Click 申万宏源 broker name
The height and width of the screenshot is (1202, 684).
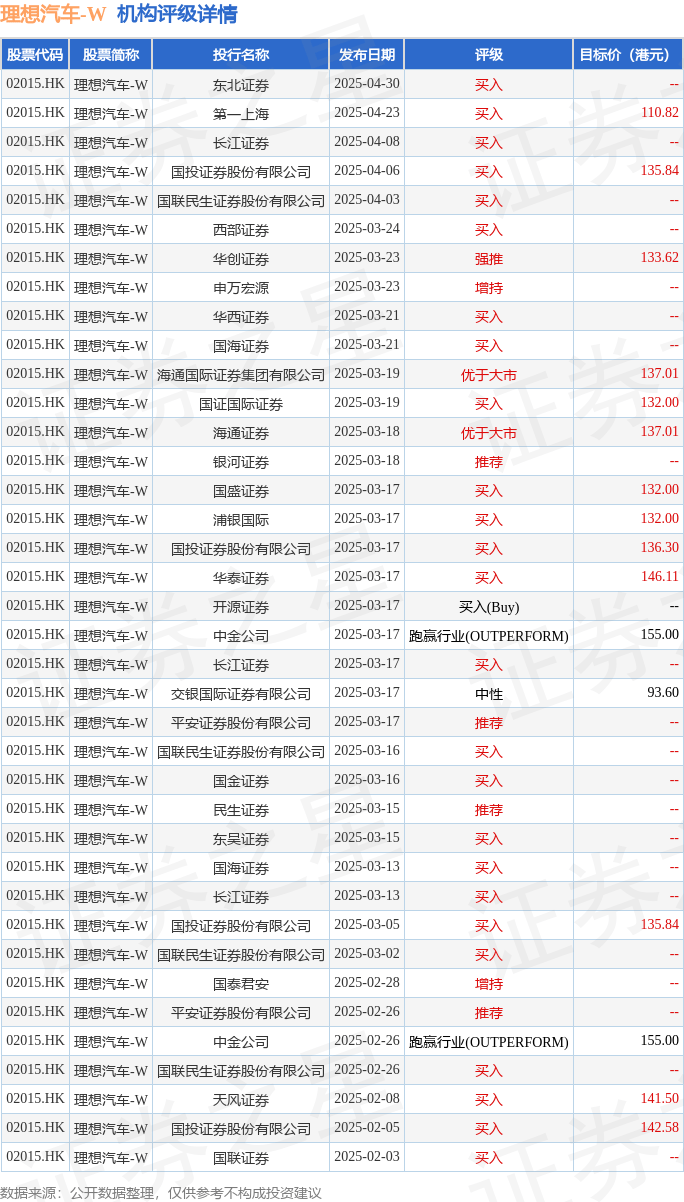pos(241,288)
